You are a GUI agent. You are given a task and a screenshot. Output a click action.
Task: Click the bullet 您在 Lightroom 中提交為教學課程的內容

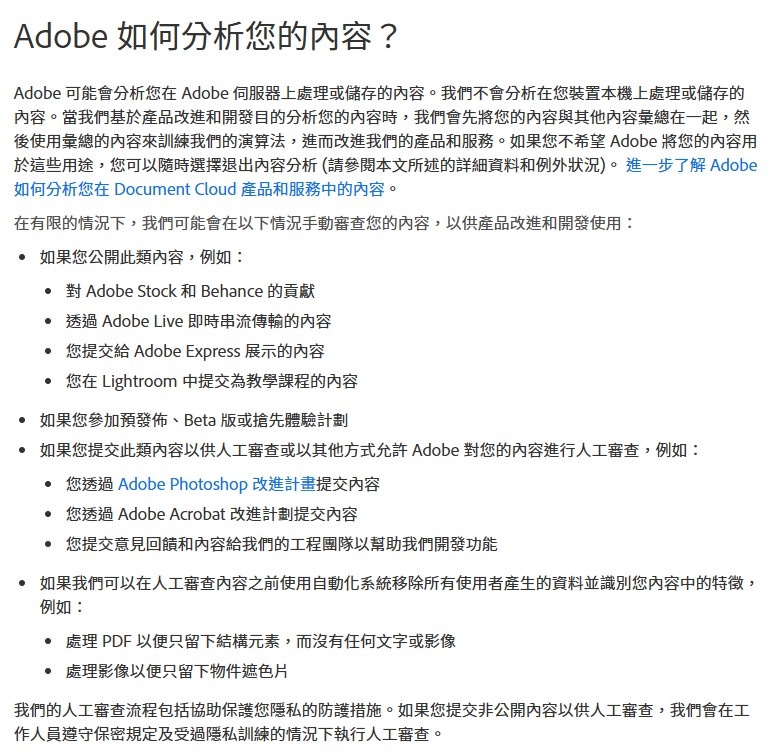coord(212,381)
